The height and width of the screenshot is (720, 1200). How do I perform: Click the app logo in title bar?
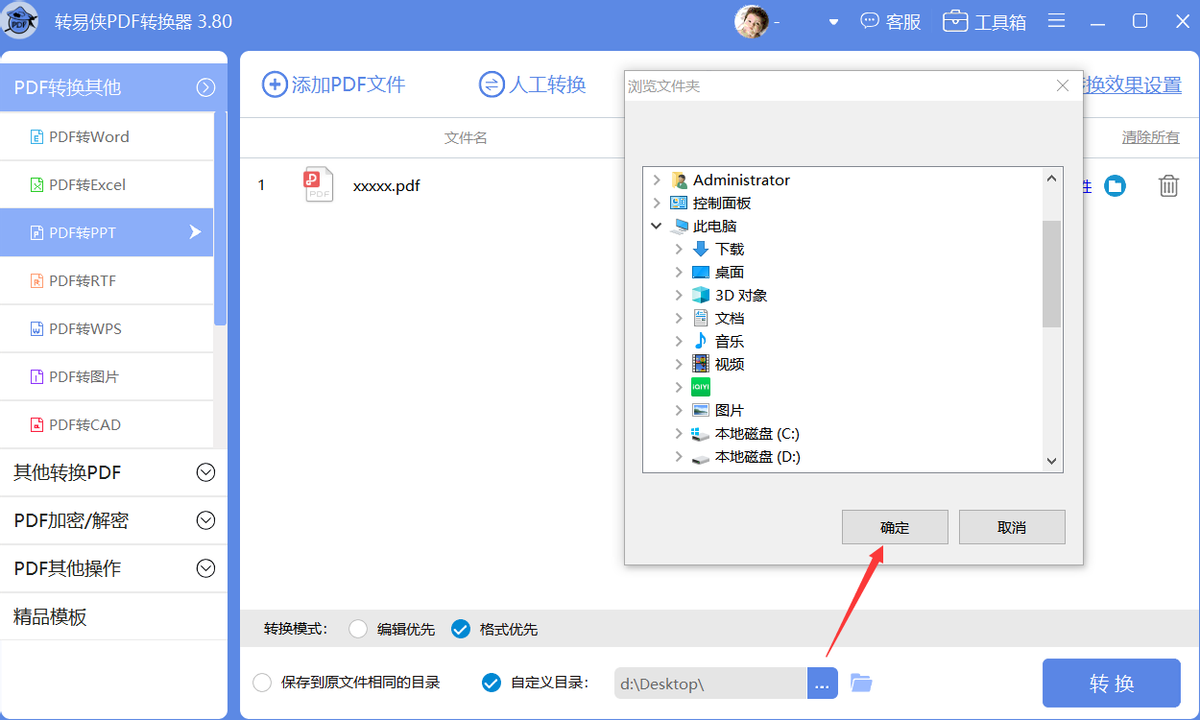(21, 21)
